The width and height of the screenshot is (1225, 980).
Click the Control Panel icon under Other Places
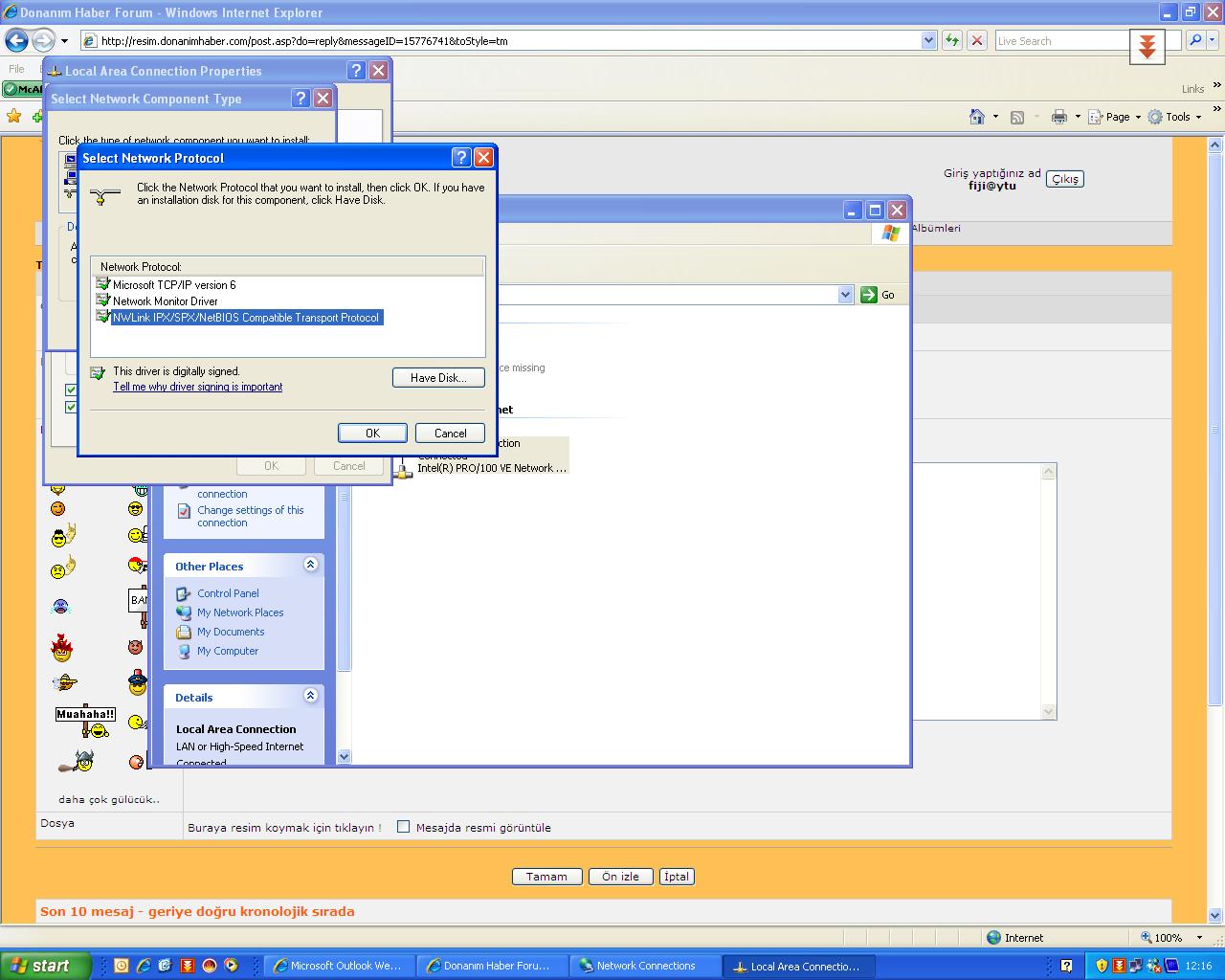pos(184,593)
